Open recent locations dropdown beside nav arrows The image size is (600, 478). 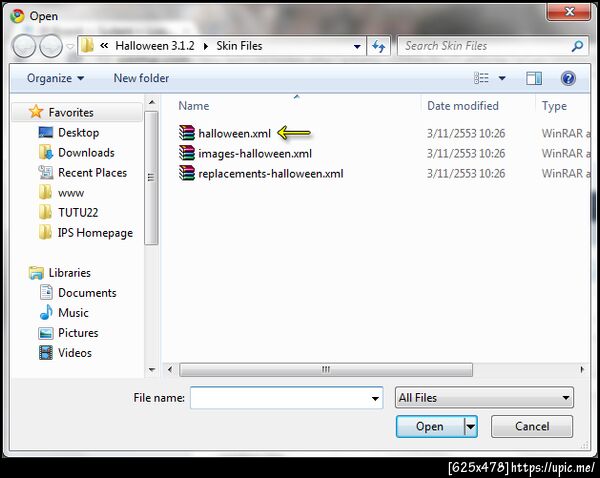pyautogui.click(x=70, y=46)
